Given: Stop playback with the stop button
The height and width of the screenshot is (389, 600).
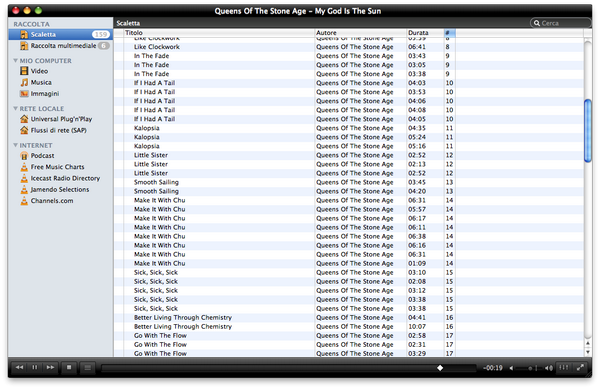Looking at the screenshot, I should click(x=69, y=368).
